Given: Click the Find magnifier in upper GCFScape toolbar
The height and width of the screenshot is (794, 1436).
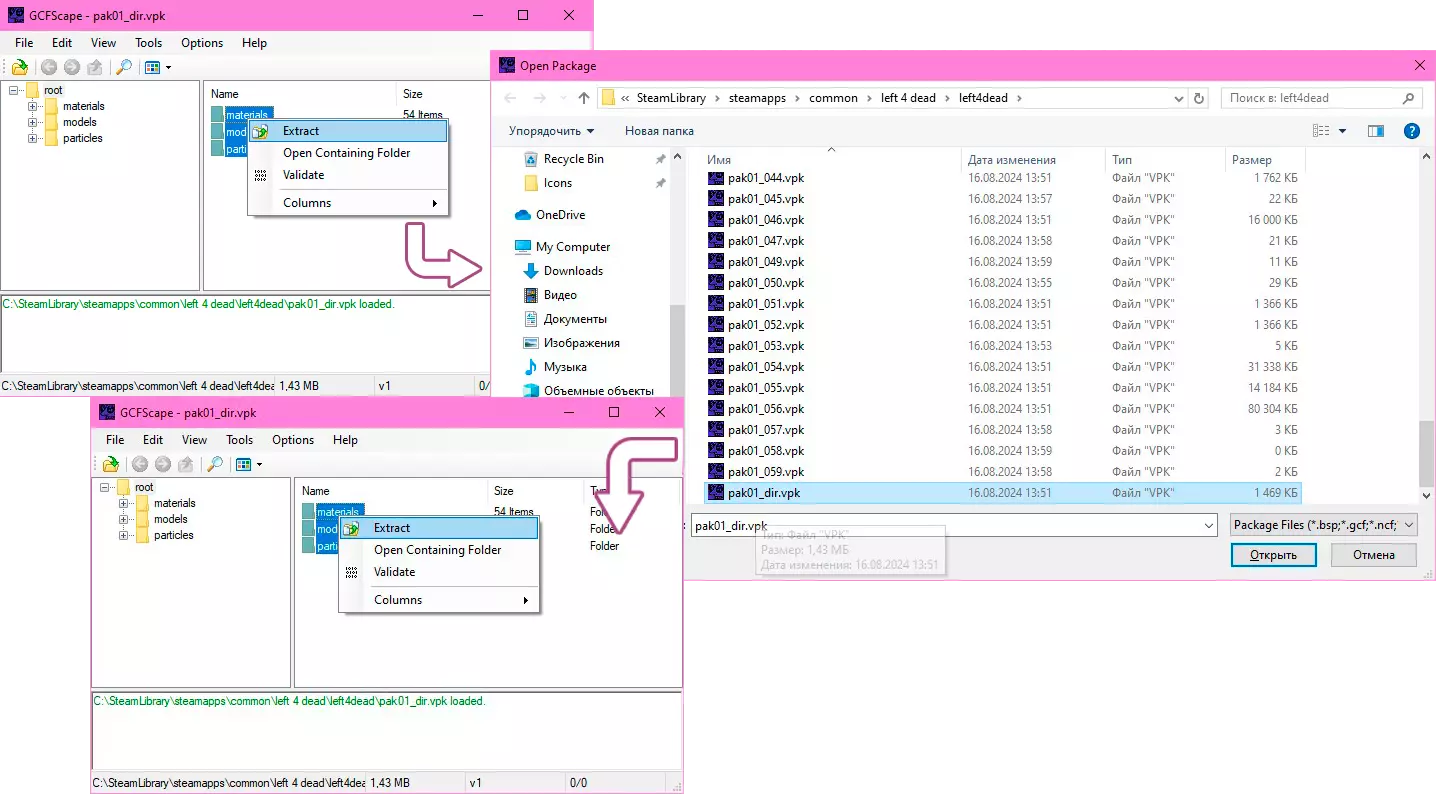Looking at the screenshot, I should point(124,67).
